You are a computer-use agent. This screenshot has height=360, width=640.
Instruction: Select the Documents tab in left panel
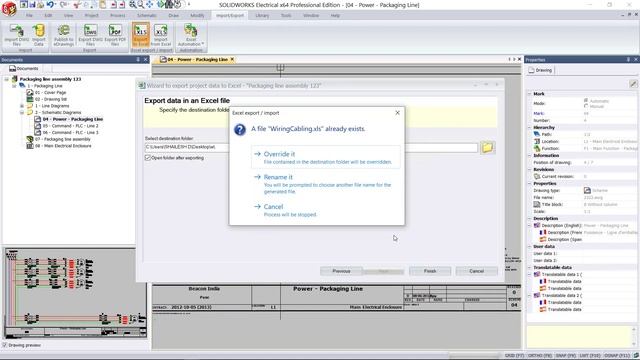coord(24,69)
